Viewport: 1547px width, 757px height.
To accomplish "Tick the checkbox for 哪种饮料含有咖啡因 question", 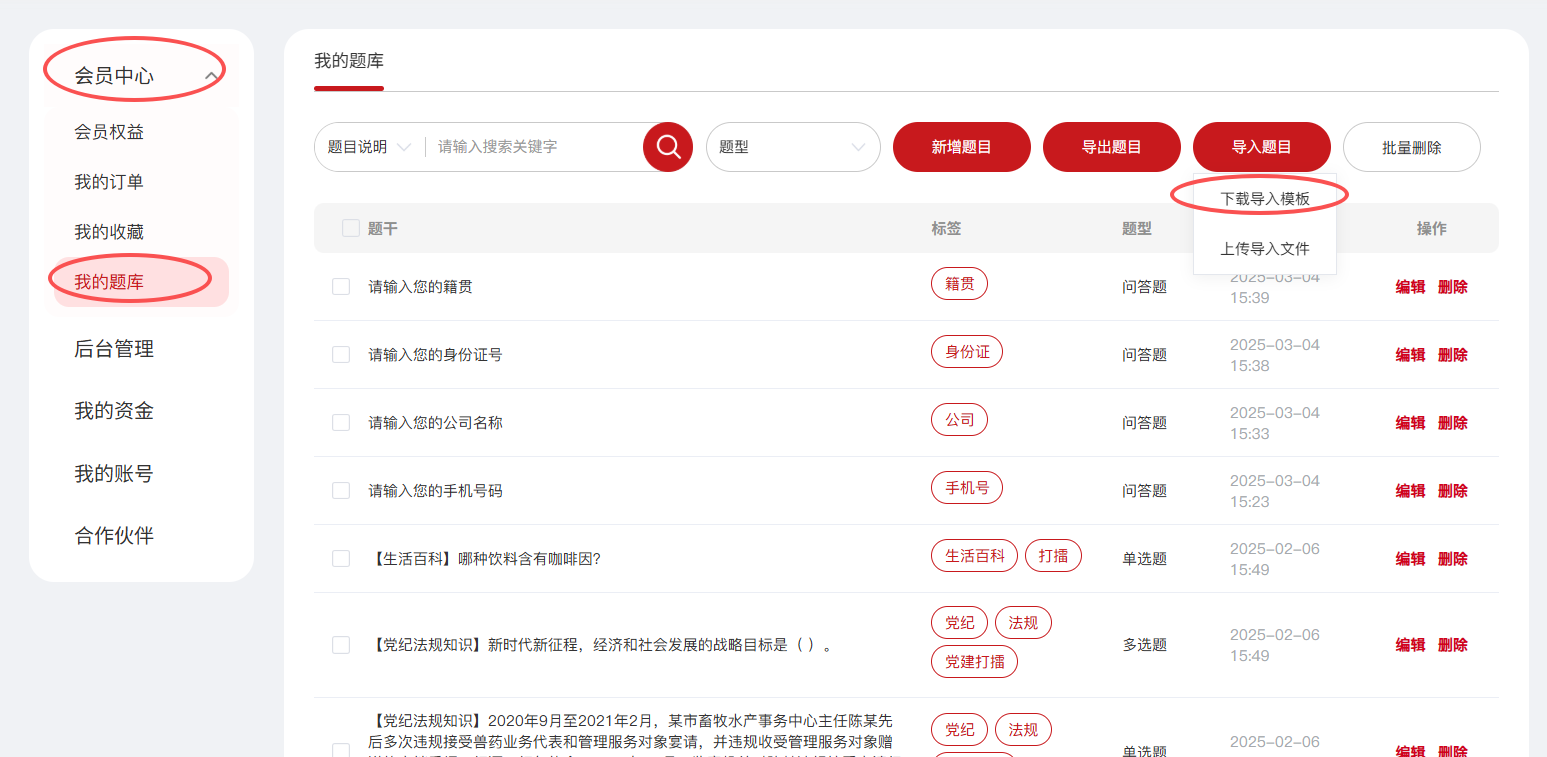I will point(341,559).
